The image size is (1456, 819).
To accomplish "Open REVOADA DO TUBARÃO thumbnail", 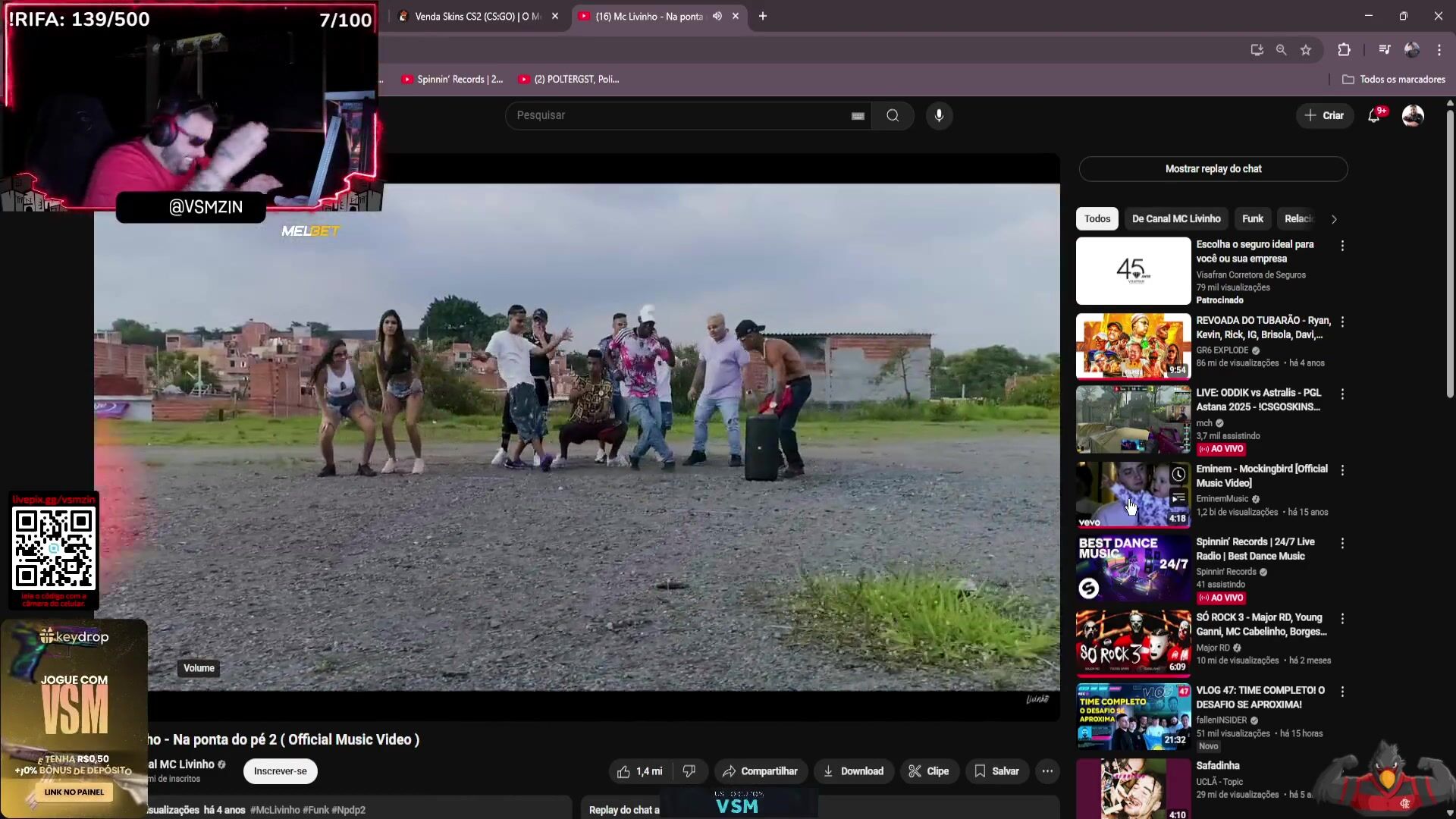I will (1133, 346).
